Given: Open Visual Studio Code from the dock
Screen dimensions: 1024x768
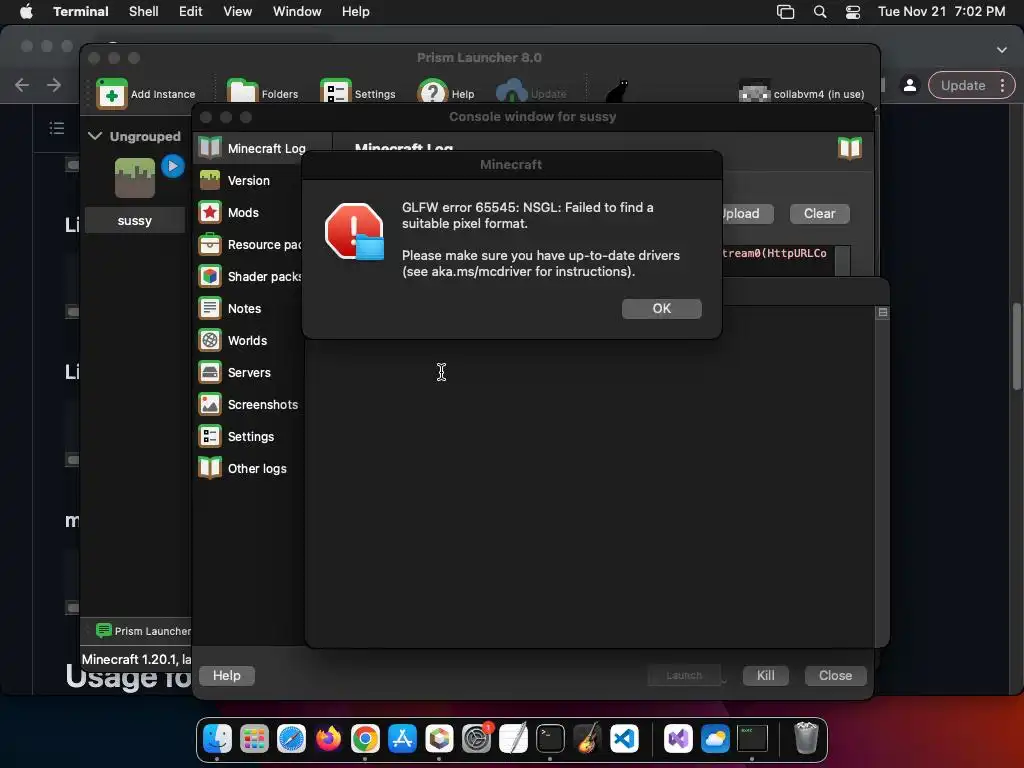Looking at the screenshot, I should pyautogui.click(x=624, y=739).
